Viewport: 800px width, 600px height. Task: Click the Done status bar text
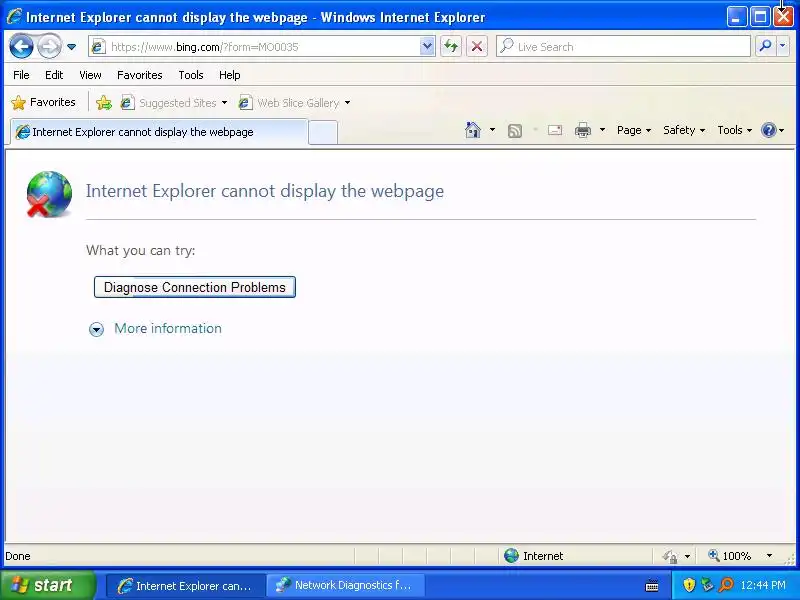tap(18, 557)
